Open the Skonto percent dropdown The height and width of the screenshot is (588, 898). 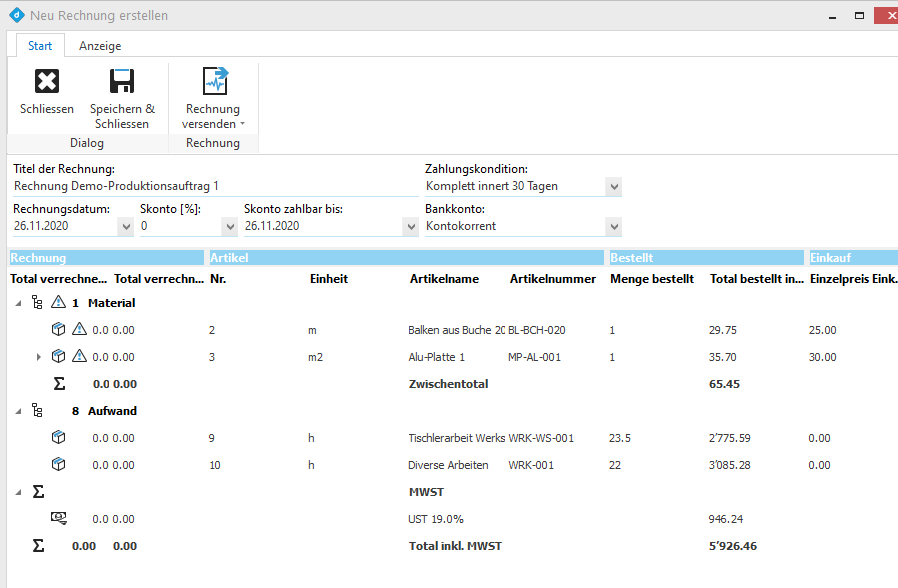click(227, 227)
